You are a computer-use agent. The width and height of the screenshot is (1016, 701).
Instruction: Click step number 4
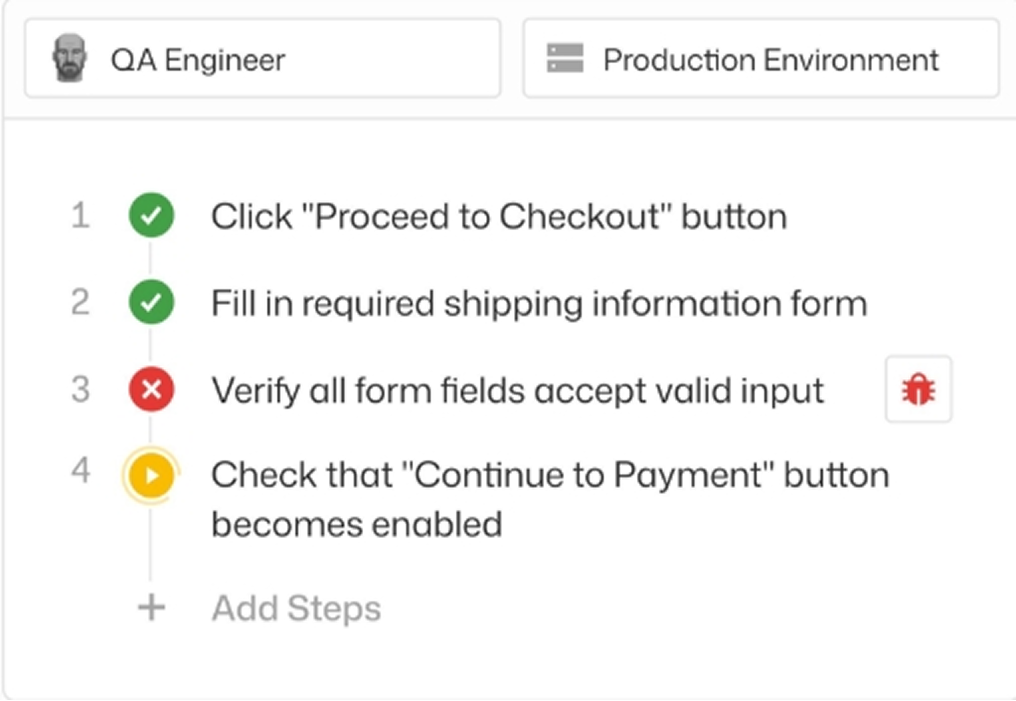pos(80,470)
